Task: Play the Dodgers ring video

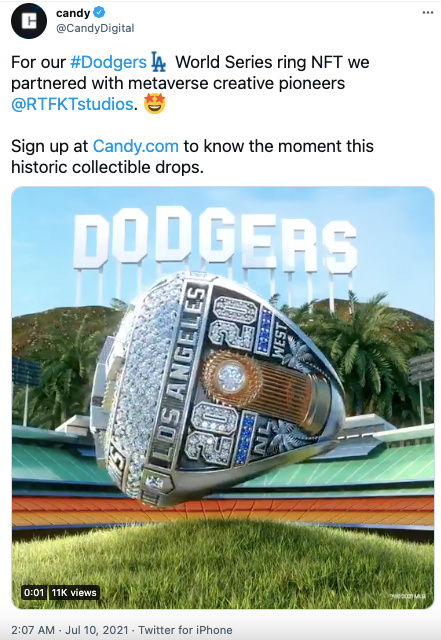Action: pos(223,398)
